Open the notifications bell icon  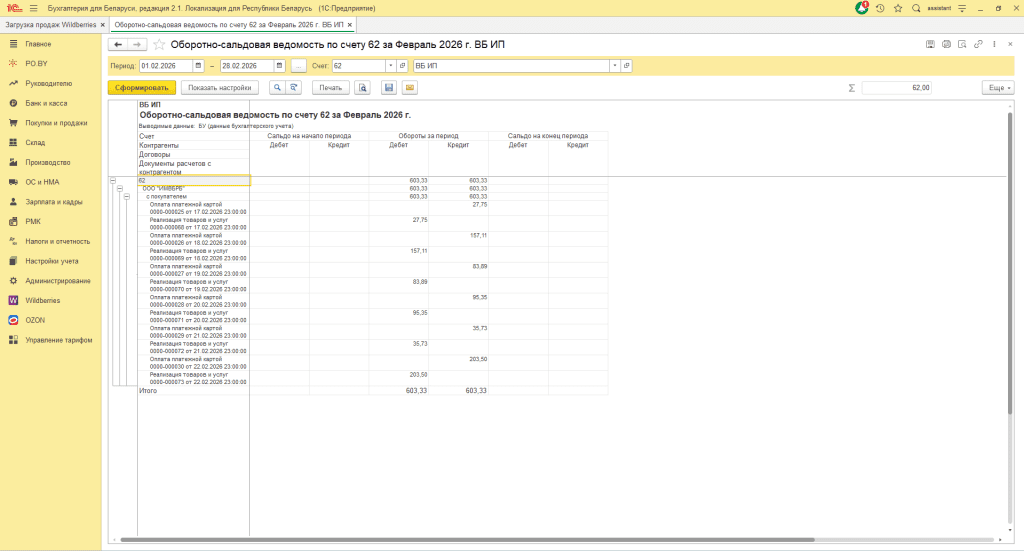862,8
